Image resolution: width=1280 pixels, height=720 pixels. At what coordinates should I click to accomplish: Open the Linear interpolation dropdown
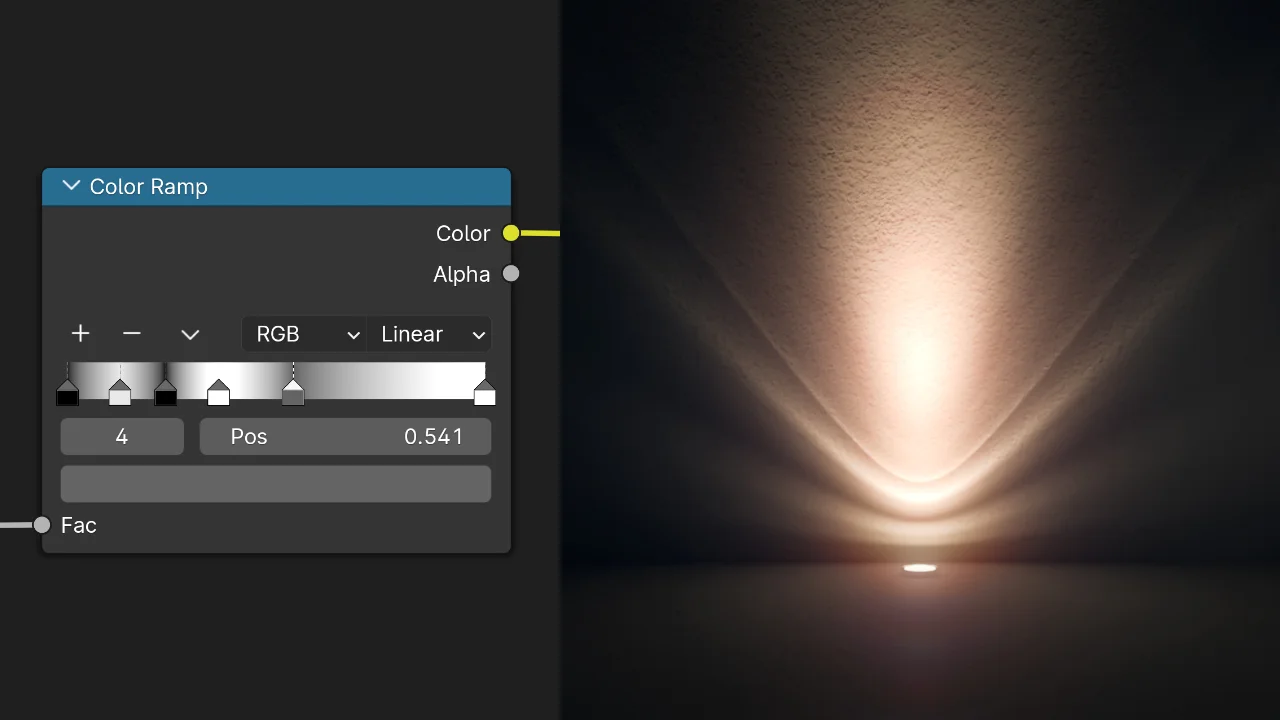click(x=429, y=334)
